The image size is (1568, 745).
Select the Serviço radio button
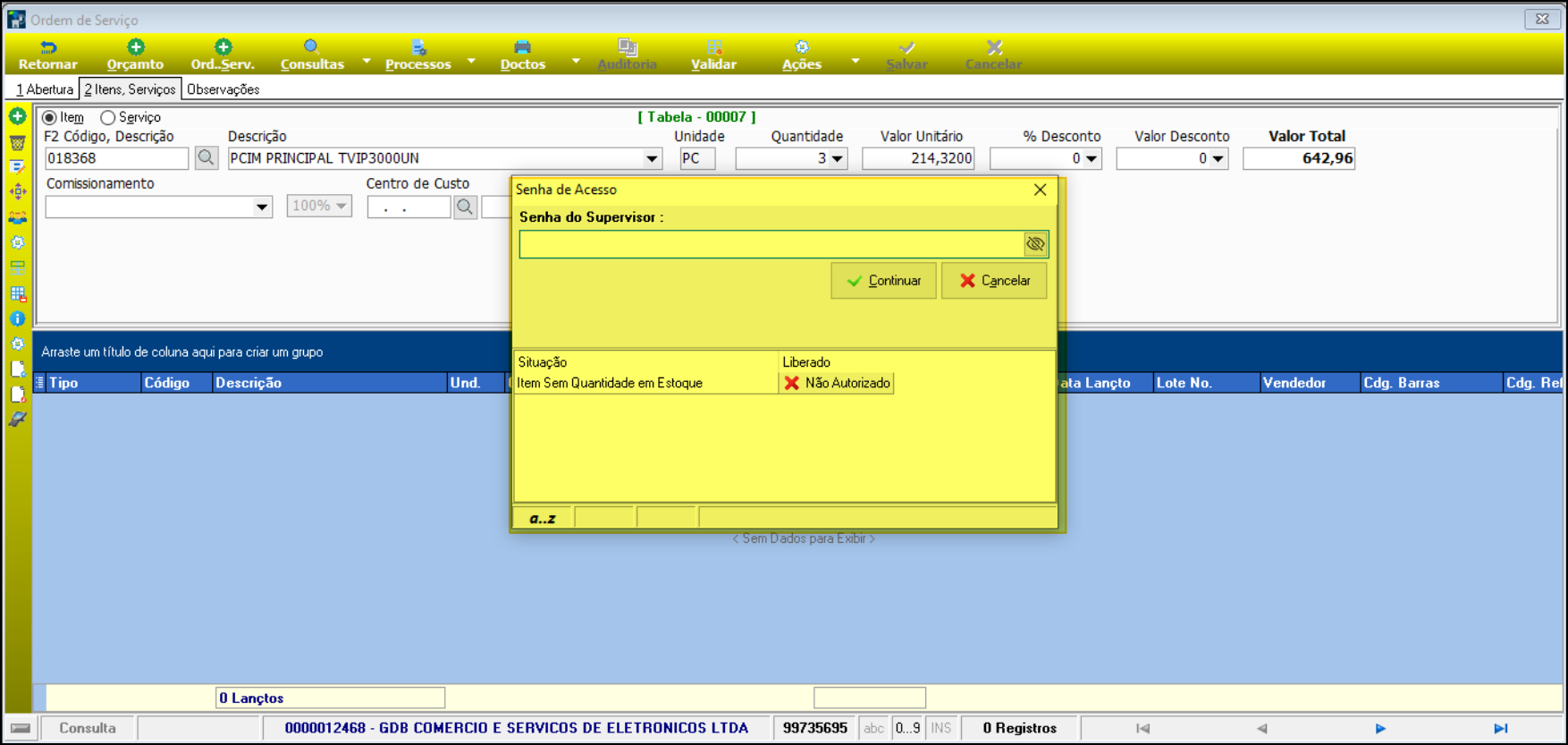[108, 118]
